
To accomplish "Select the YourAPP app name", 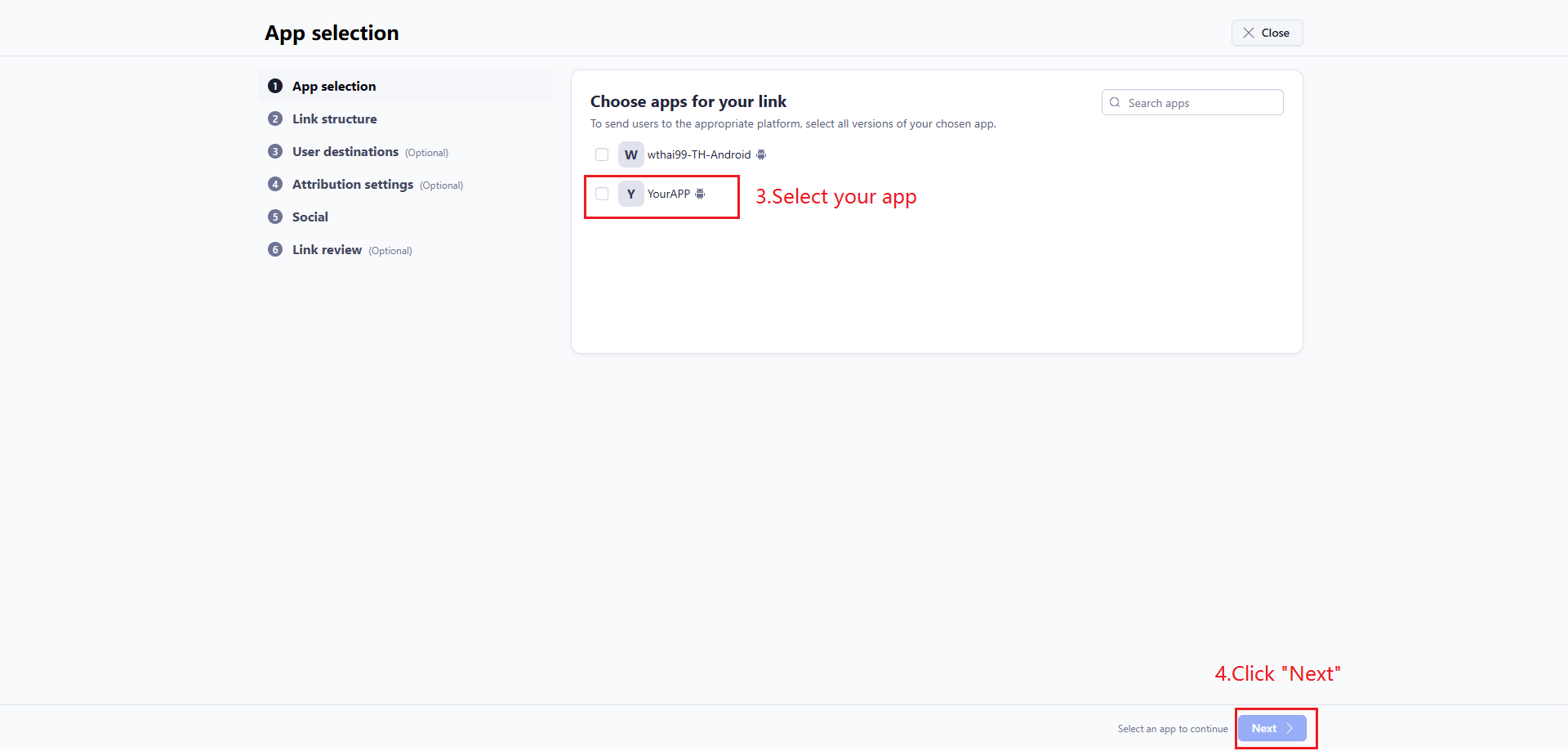I will coord(669,194).
